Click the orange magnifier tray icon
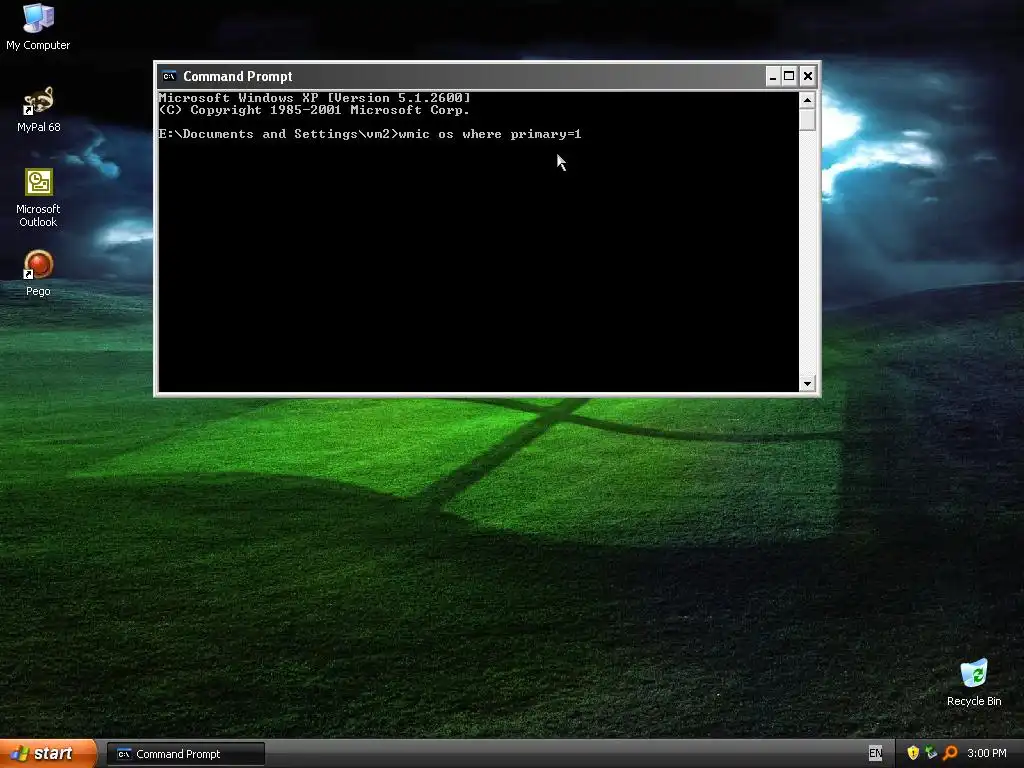 coord(950,753)
